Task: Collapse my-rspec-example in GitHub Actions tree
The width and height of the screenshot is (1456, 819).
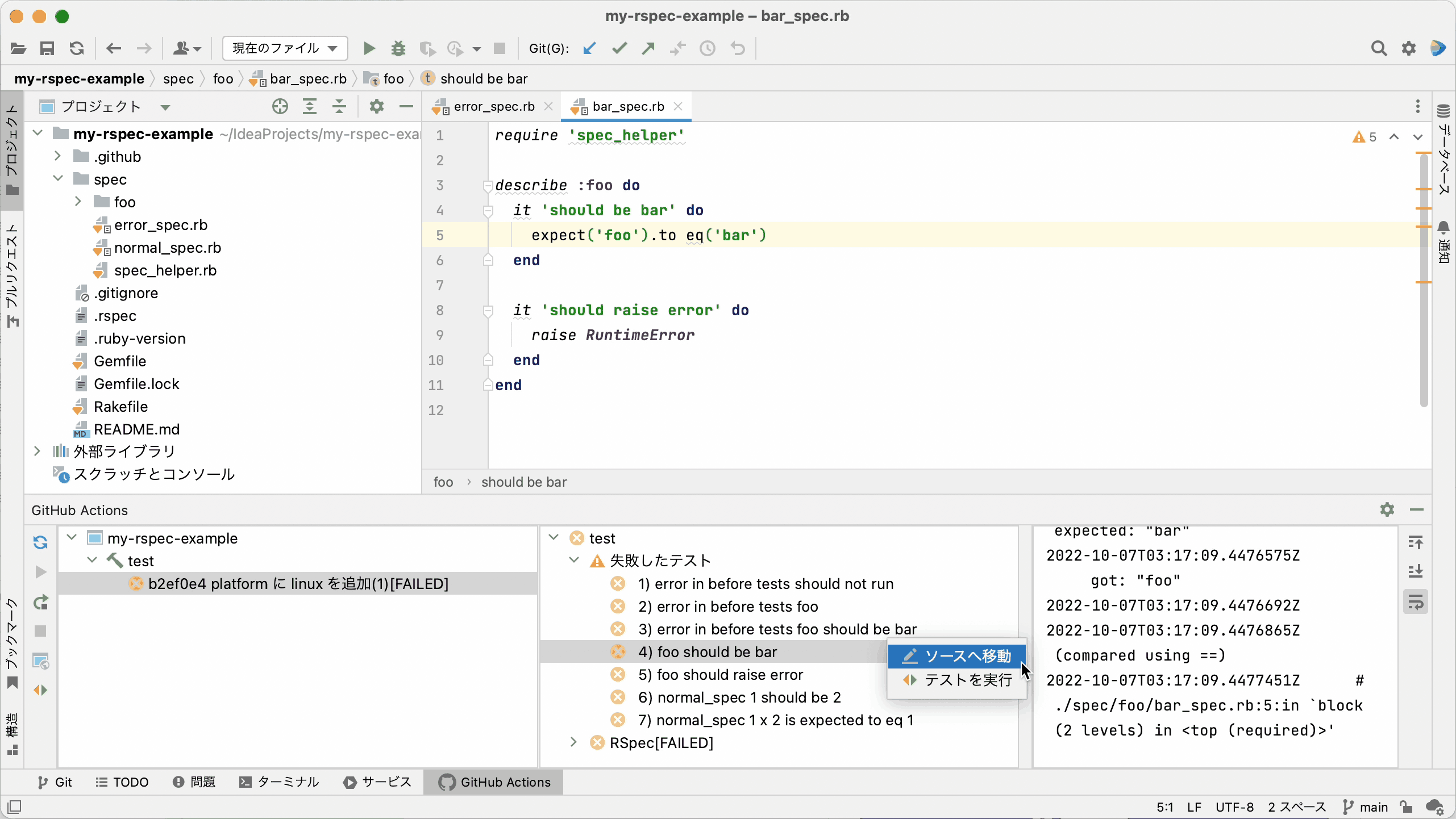Action: coord(72,537)
